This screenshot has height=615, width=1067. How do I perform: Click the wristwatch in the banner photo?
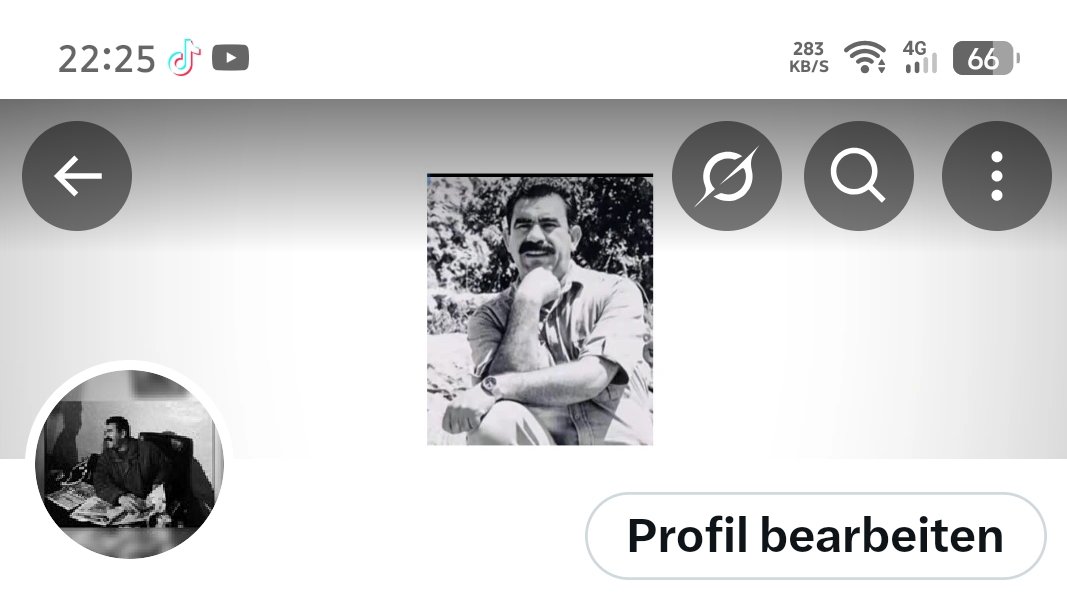491,386
